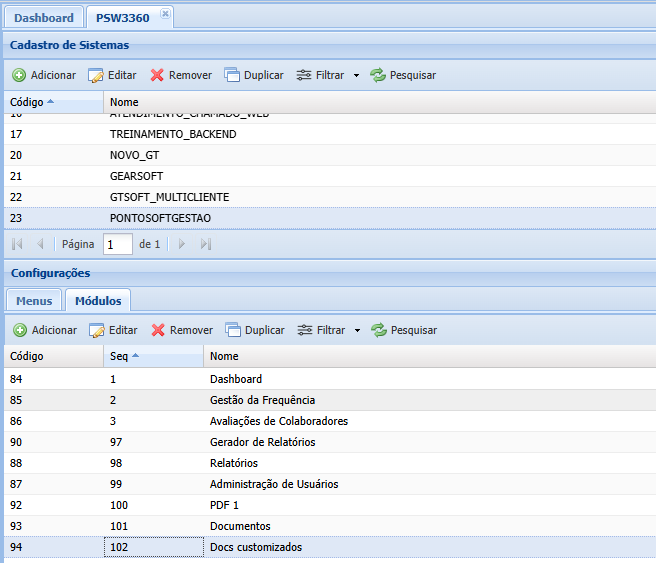
Task: Click Editar pencil icon in Cadastro de Sistemas toolbar
Action: (96, 75)
